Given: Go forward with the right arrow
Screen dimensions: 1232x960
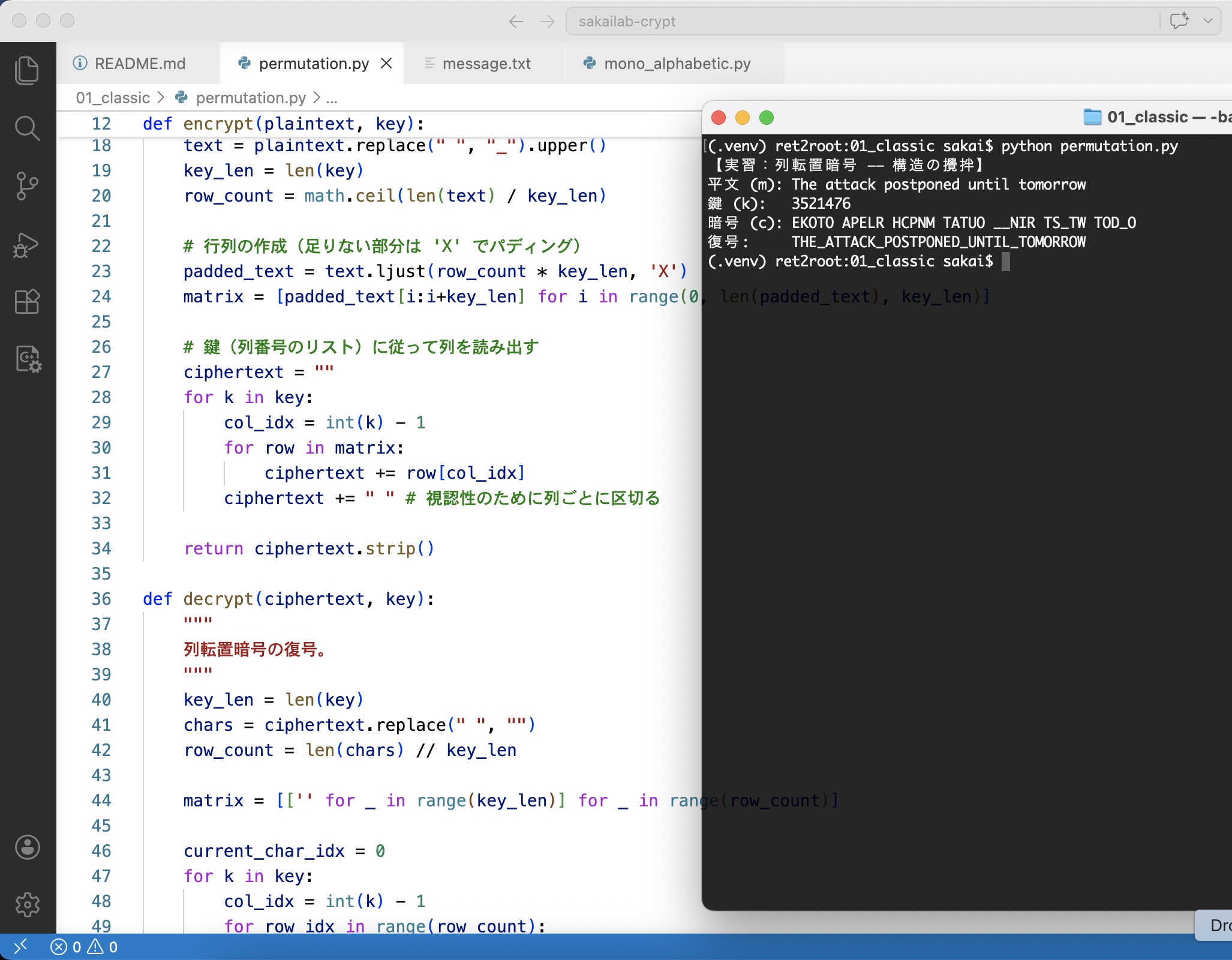Looking at the screenshot, I should [547, 22].
